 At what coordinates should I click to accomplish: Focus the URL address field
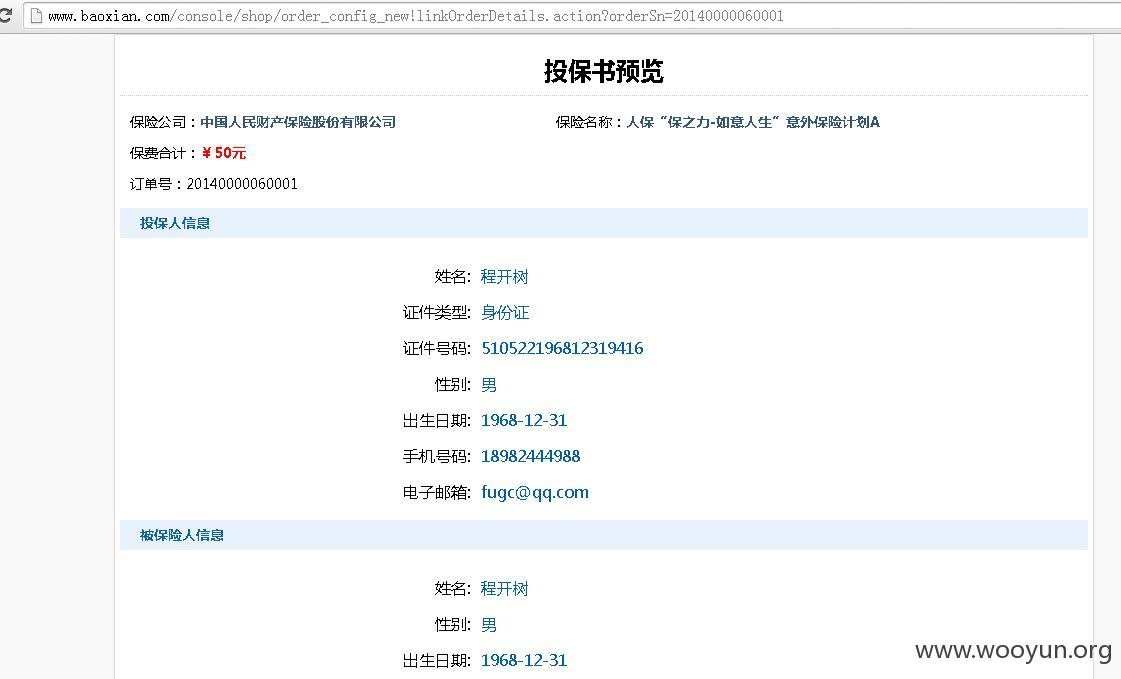(x=572, y=16)
